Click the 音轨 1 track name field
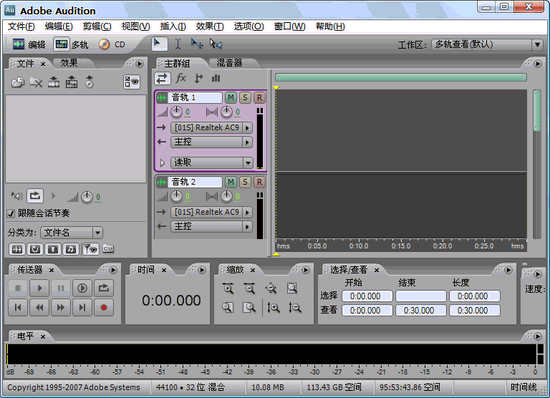 point(195,97)
